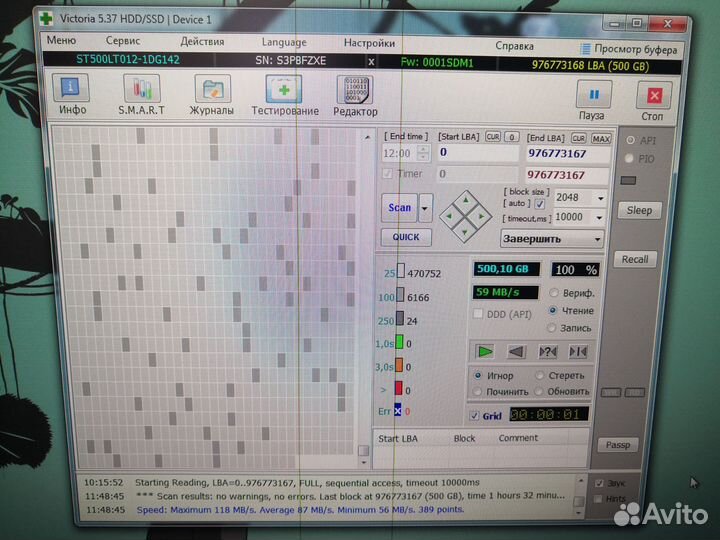The width and height of the screenshot is (720, 540).
Task: Open the Настройки menu
Action: tap(369, 43)
